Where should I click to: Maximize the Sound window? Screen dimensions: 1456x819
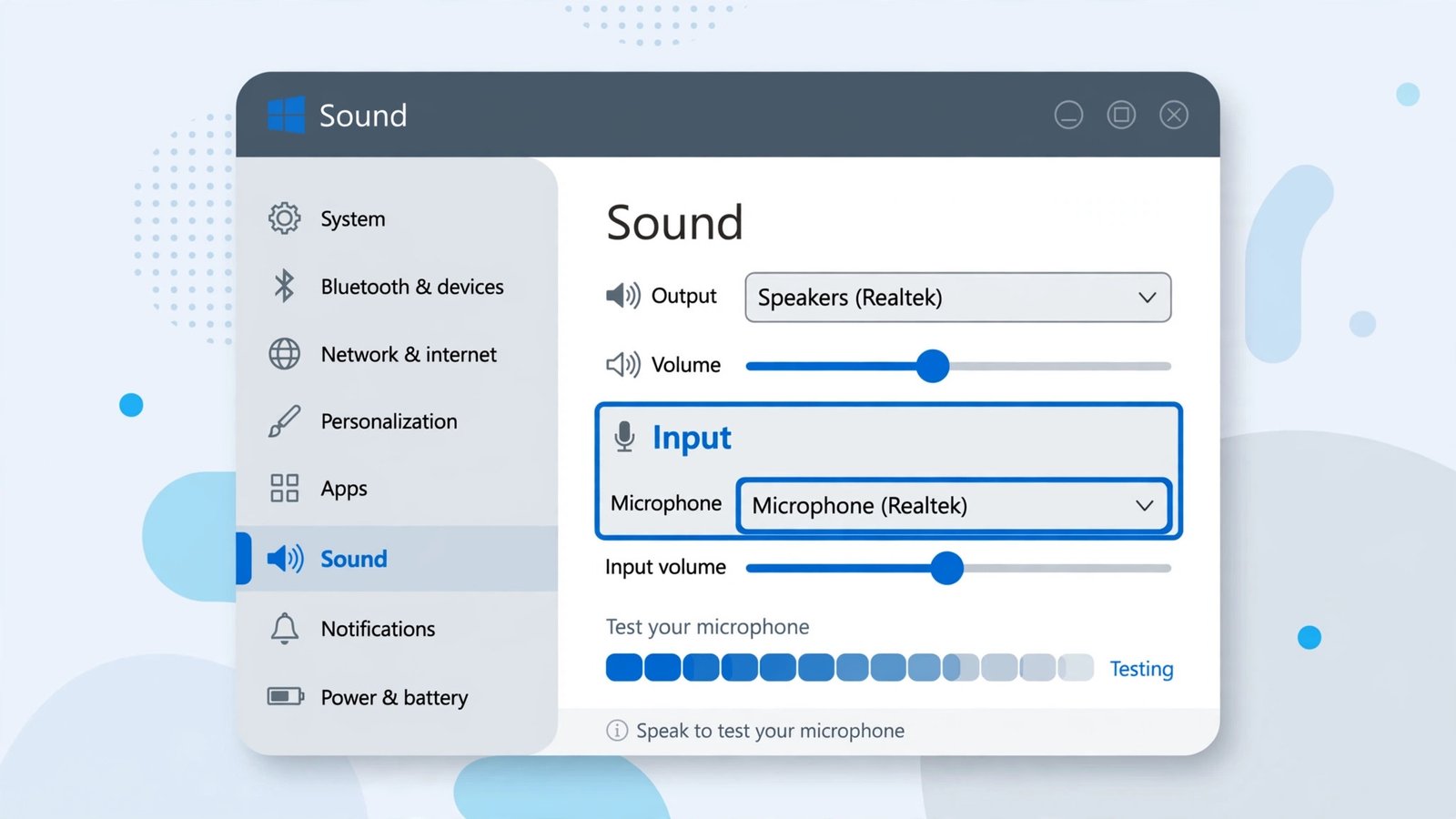pos(1121,115)
